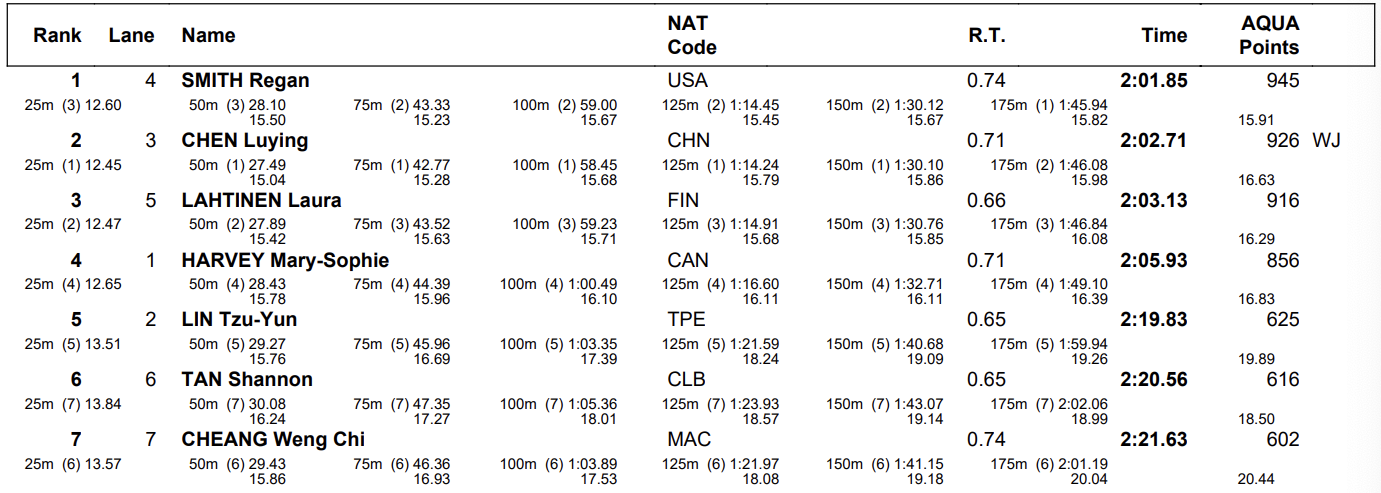The height and width of the screenshot is (493, 1381).
Task: Click the winning time 2:01.85
Action: click(1154, 81)
